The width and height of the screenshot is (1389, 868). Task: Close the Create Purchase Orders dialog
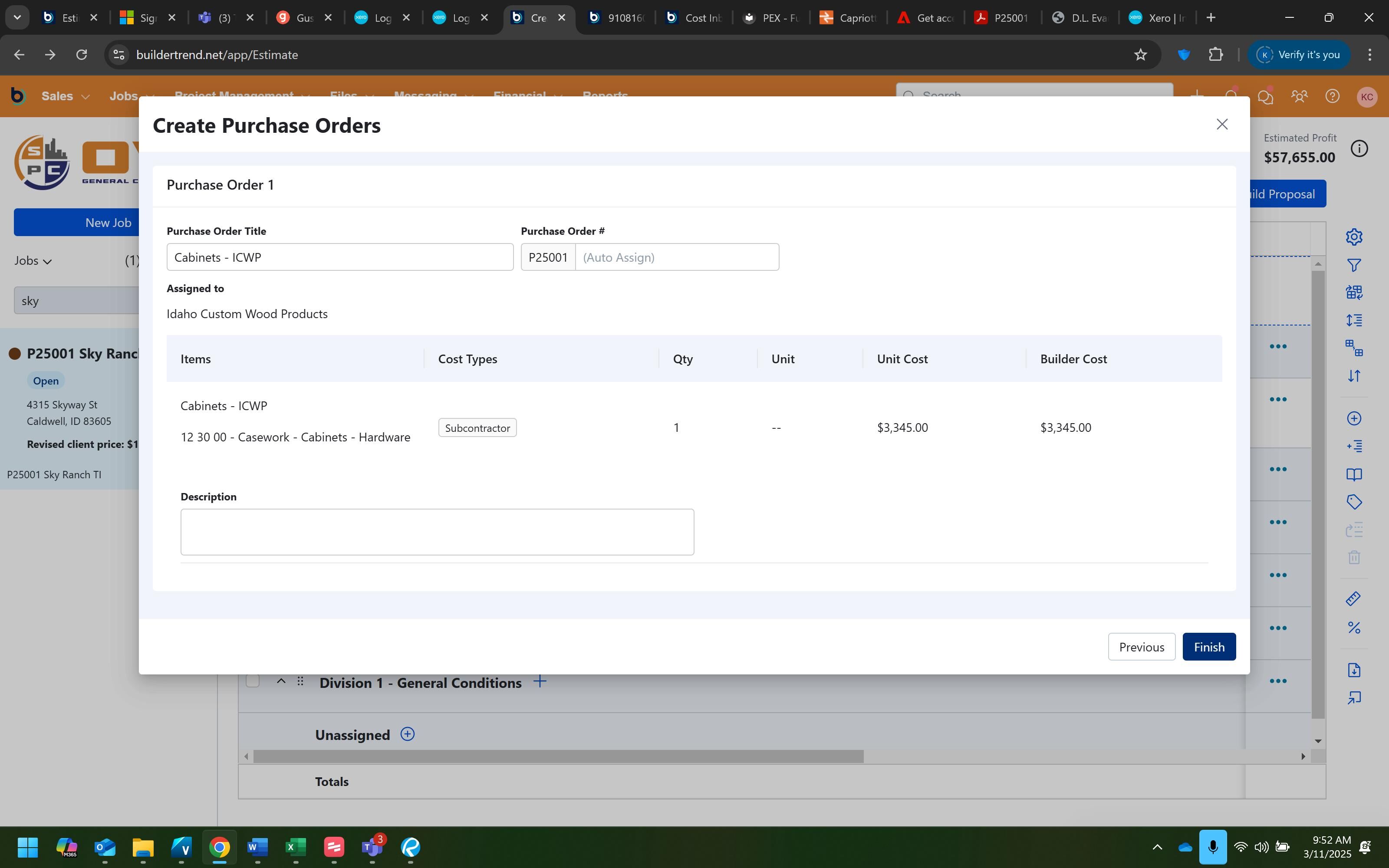[1221, 125]
